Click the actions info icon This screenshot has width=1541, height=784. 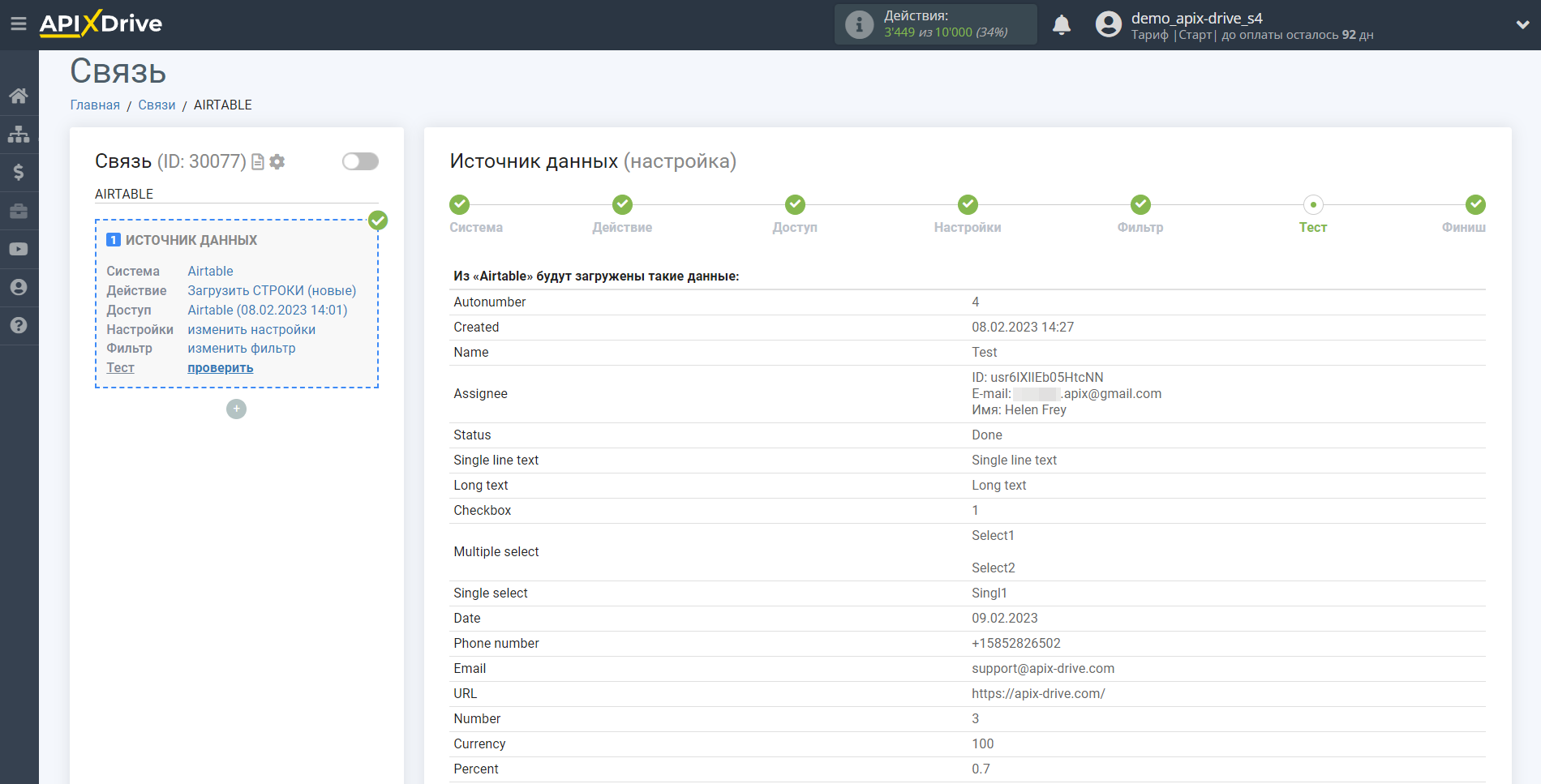pyautogui.click(x=859, y=24)
